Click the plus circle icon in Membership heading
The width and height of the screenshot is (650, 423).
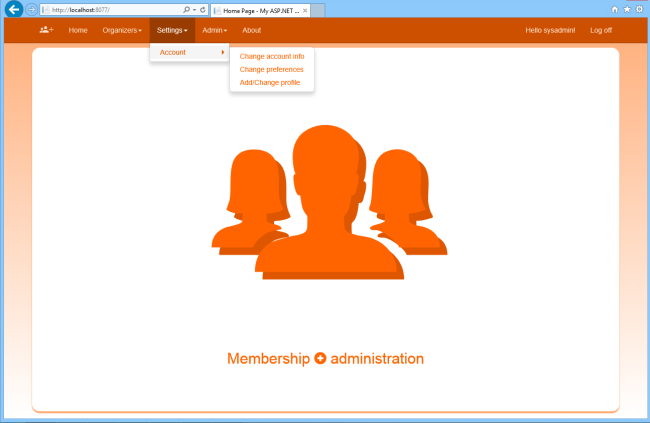coord(320,358)
